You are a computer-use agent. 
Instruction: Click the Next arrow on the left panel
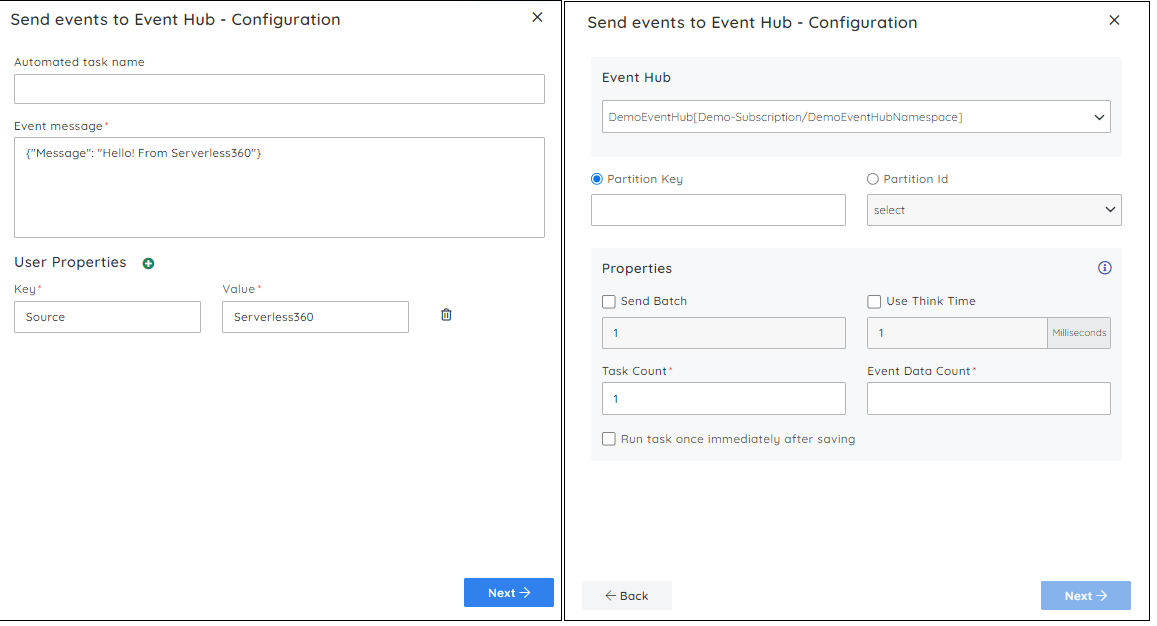[x=508, y=592]
